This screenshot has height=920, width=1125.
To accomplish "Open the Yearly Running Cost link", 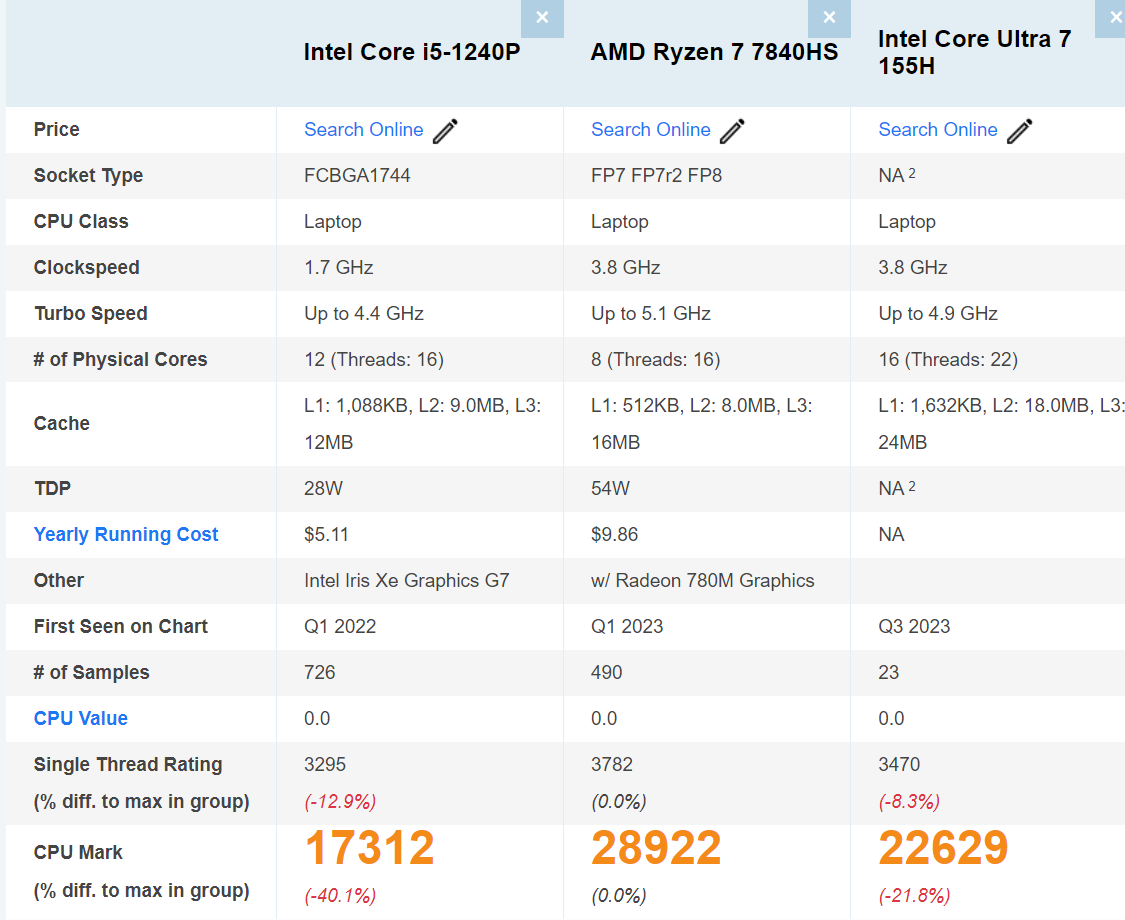I will (x=126, y=535).
